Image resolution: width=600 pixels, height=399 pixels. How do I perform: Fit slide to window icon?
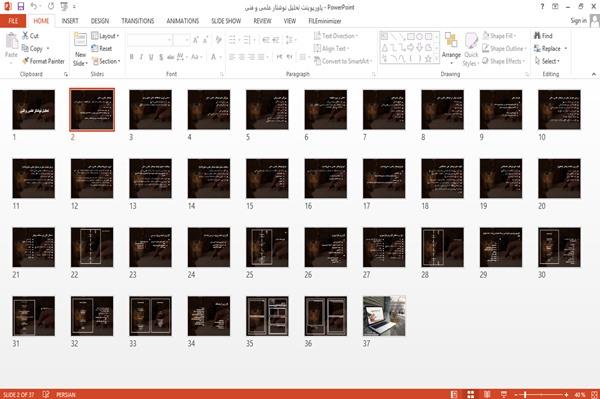coord(594,394)
